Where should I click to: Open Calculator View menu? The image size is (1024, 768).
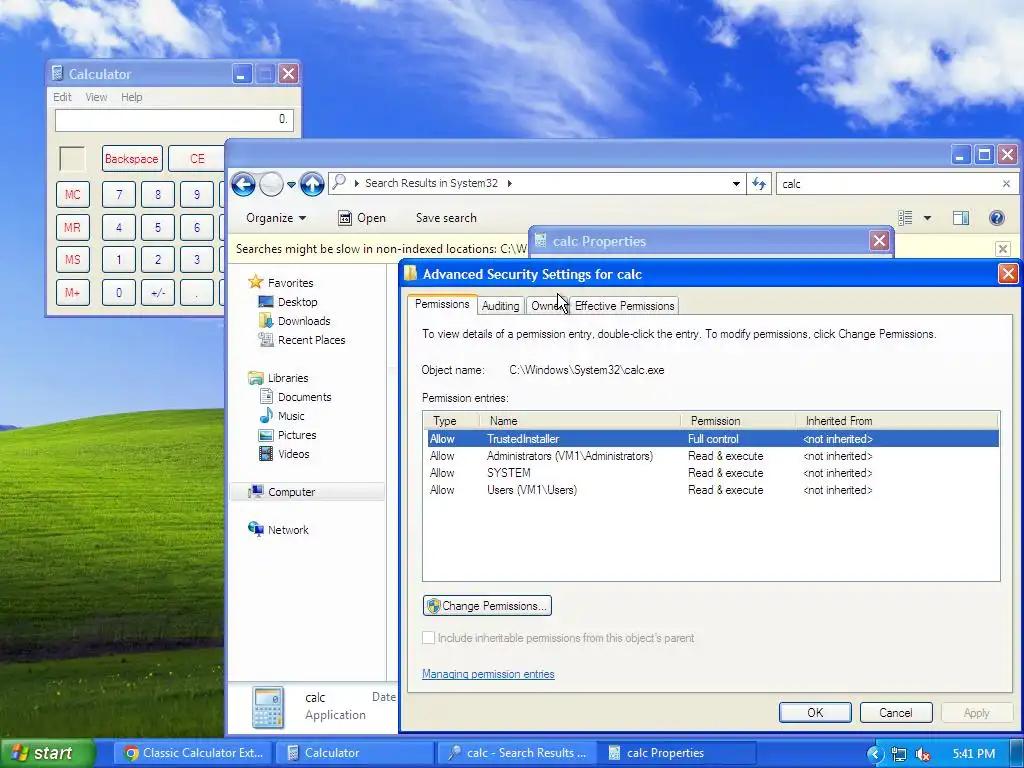click(x=96, y=97)
